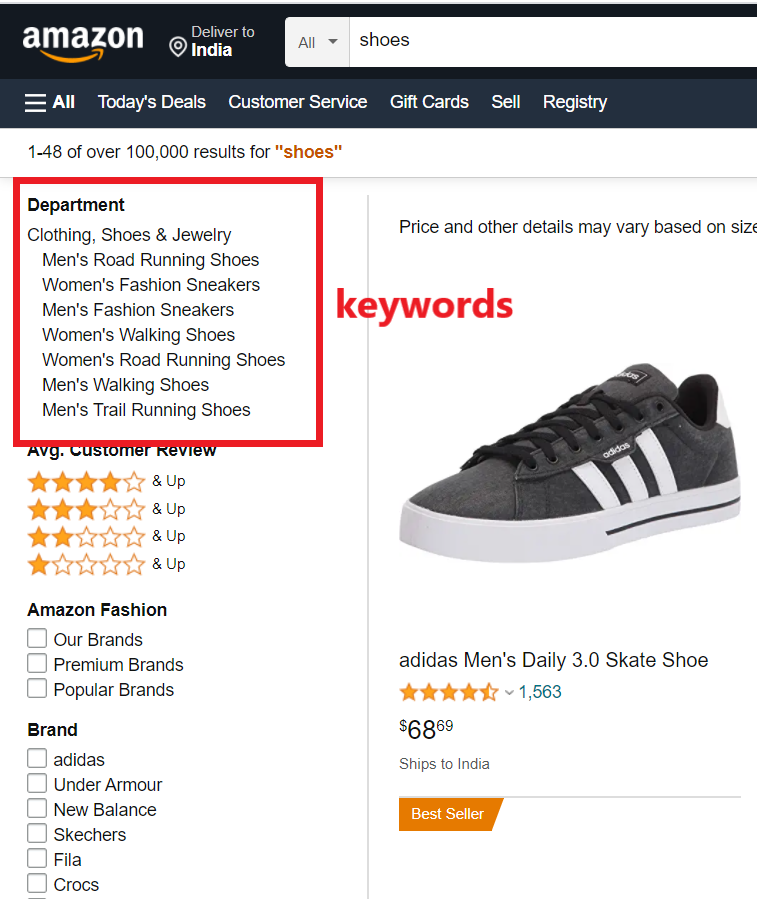Open Gift Cards in navigation bar
757x899 pixels.
pos(429,102)
